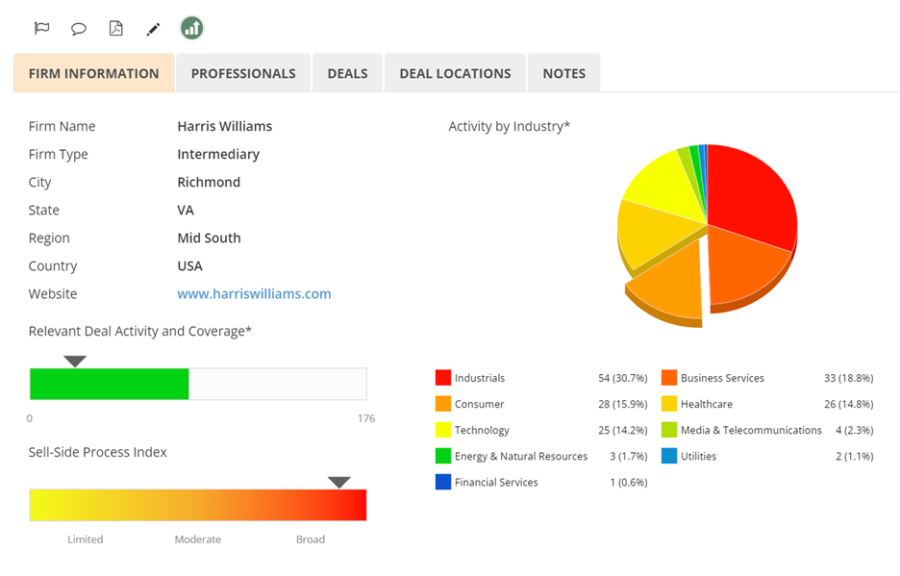Click the 'Consumer' legend label

(x=479, y=404)
